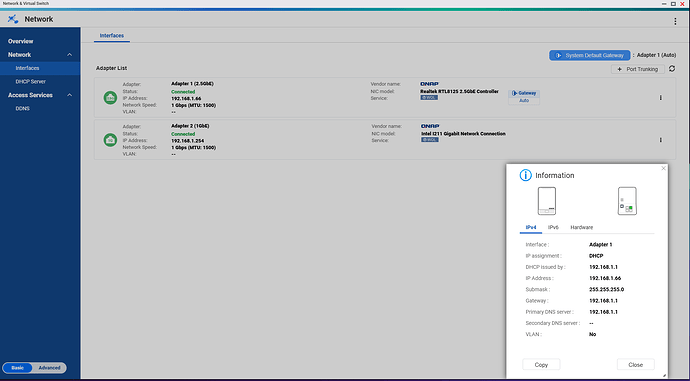Switch to the Hardware tab
The width and height of the screenshot is (690, 381).
[581, 227]
